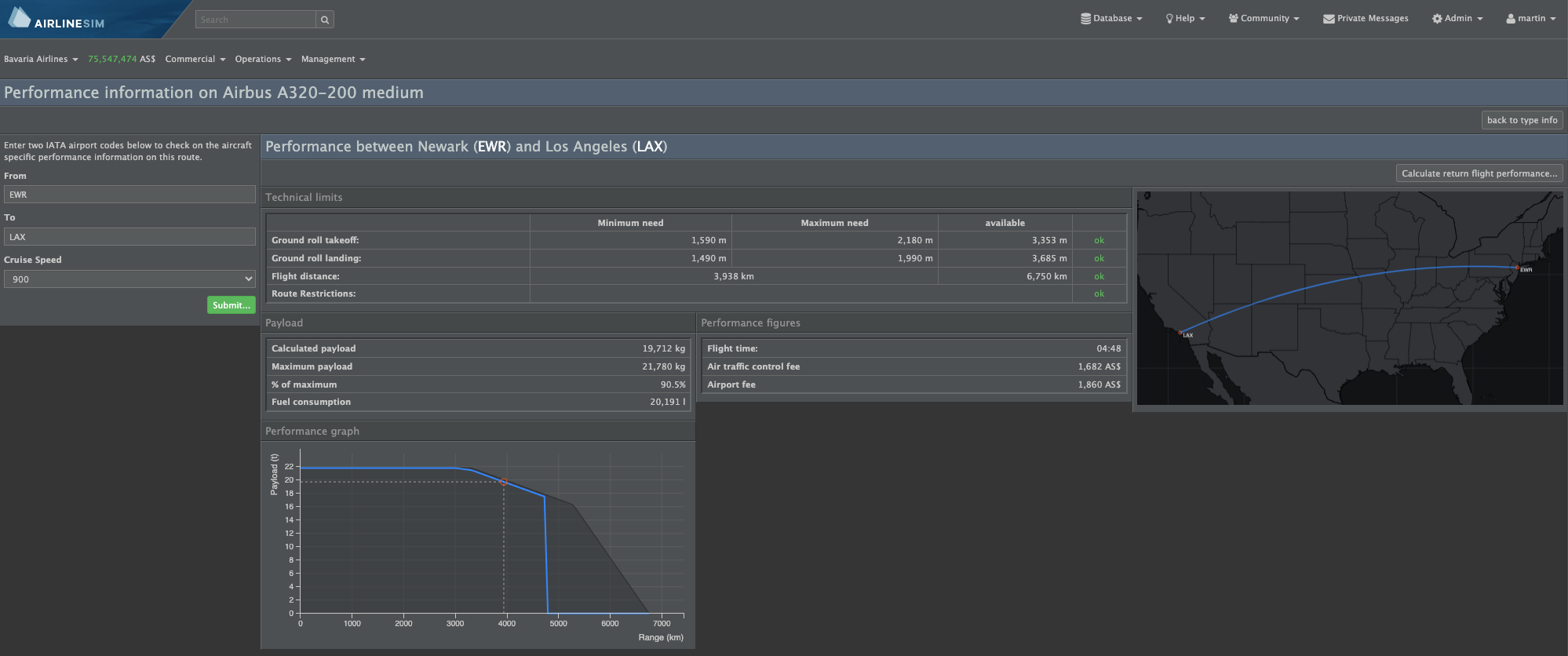Open the Cruise Speed dropdown
1568x656 pixels.
(129, 279)
